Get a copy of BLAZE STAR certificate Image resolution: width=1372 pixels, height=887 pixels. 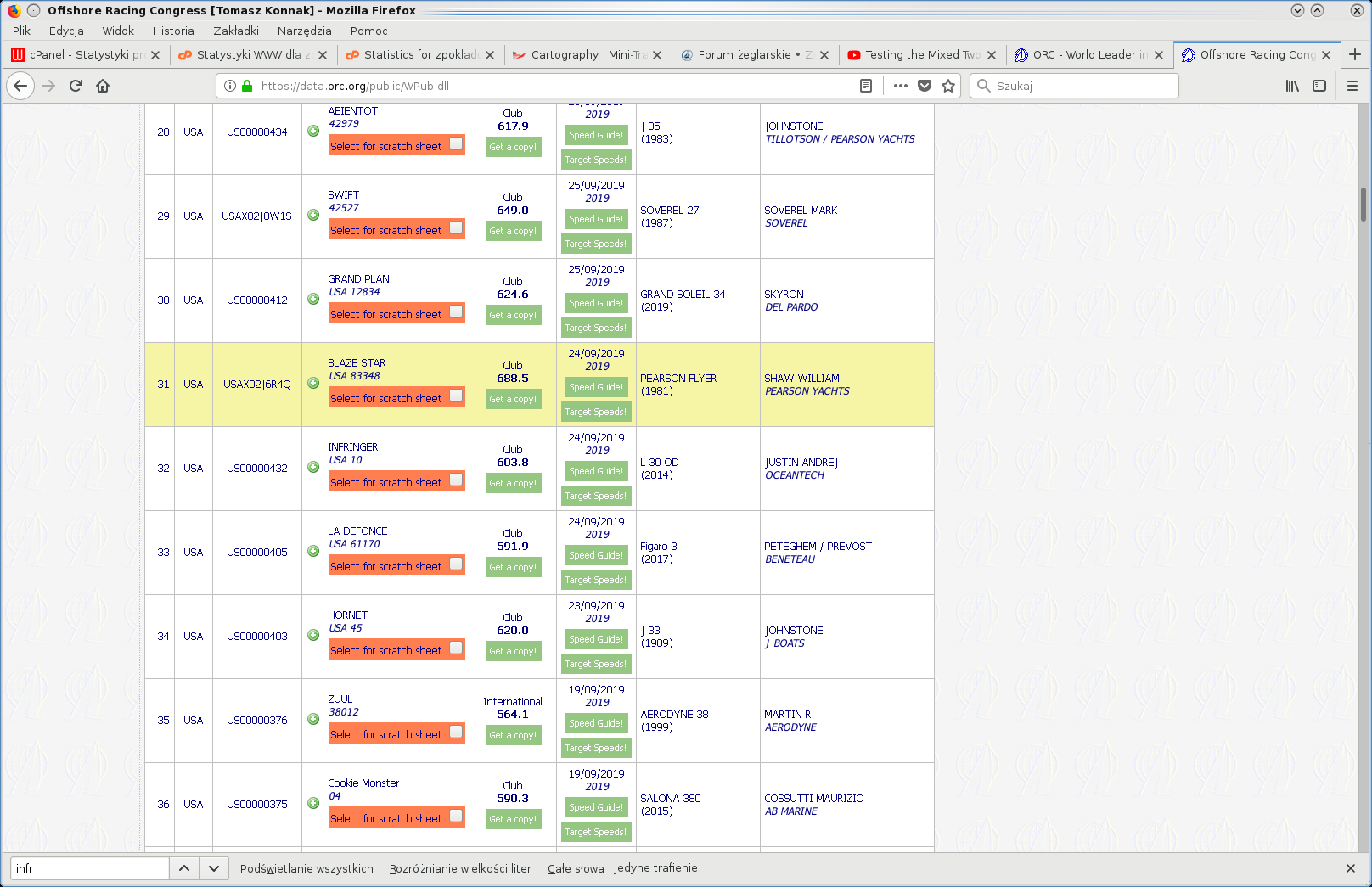pyautogui.click(x=513, y=399)
